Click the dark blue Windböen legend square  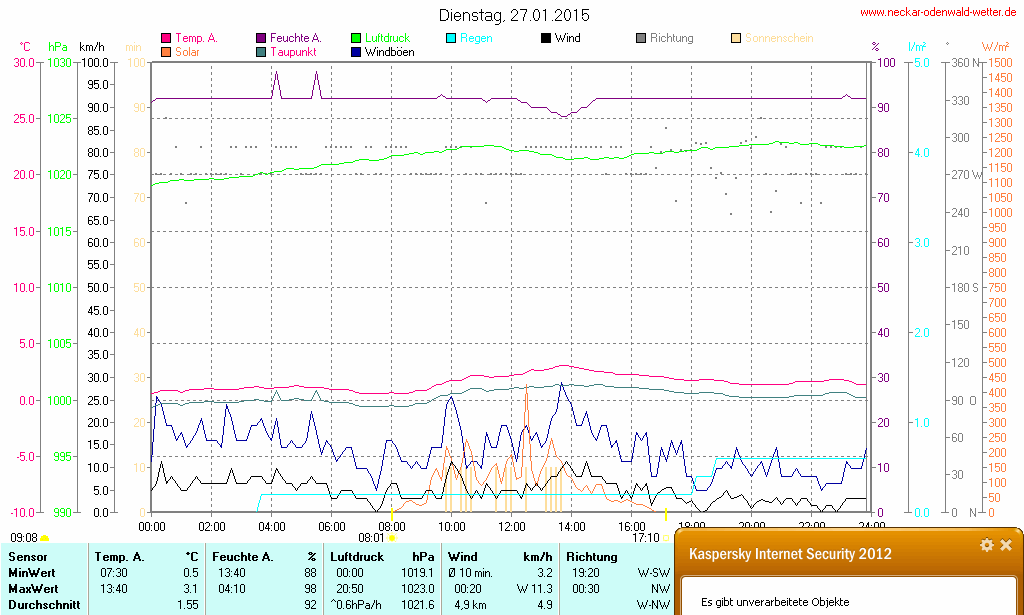tap(356, 51)
